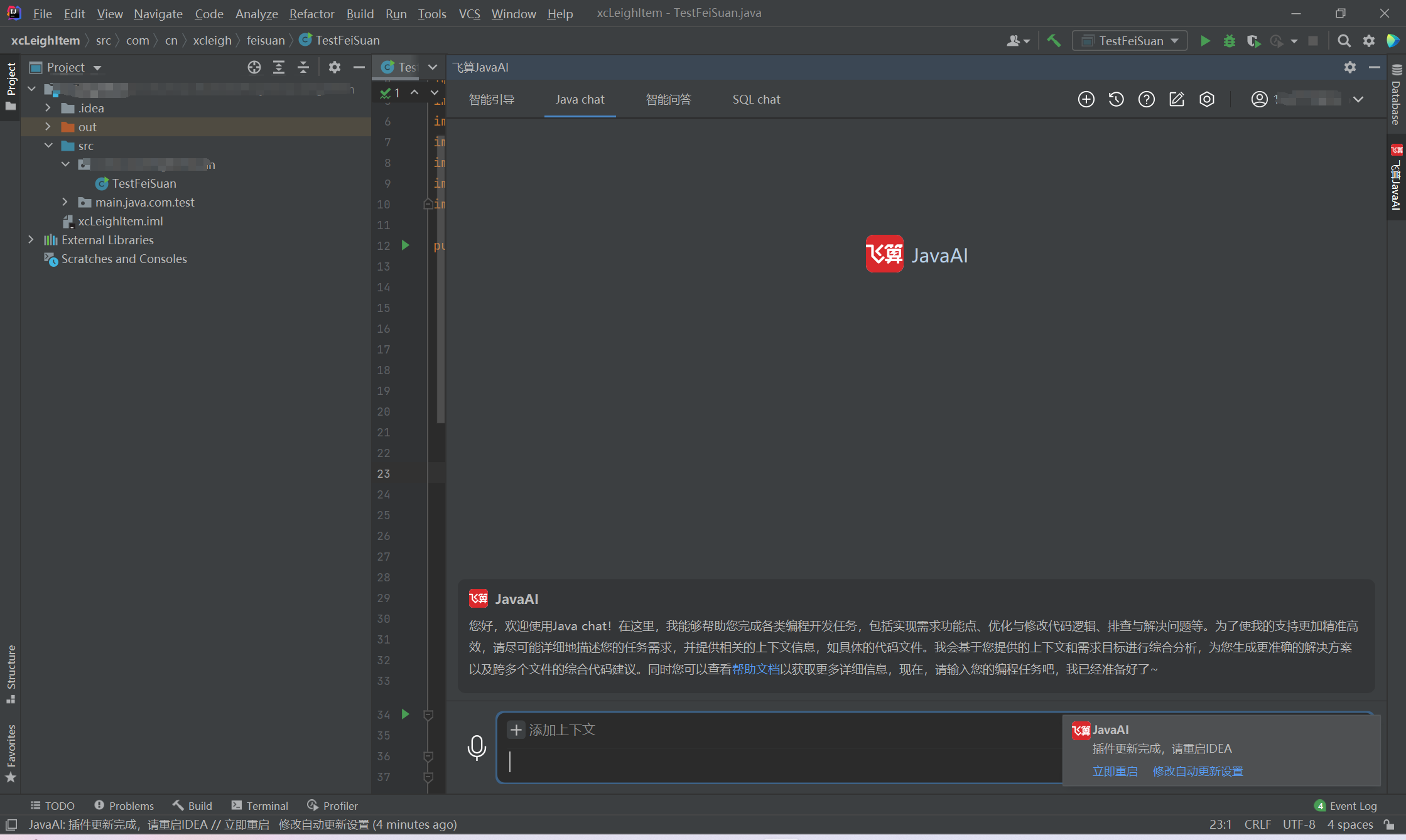
Task: Click the CRLF line separator indicator
Action: point(1257,824)
